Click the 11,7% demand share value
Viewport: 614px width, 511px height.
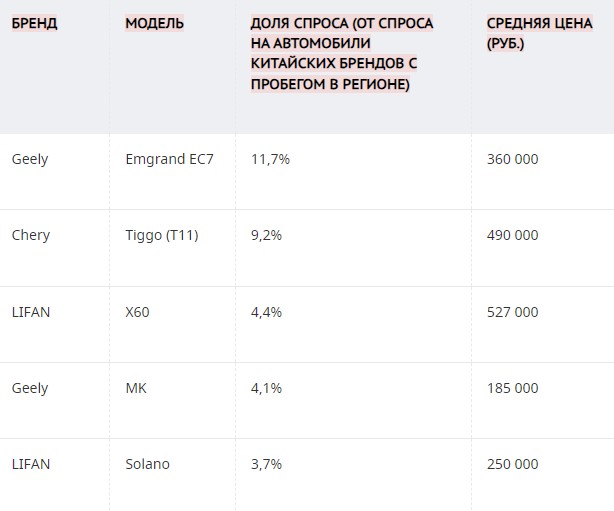[x=270, y=159]
